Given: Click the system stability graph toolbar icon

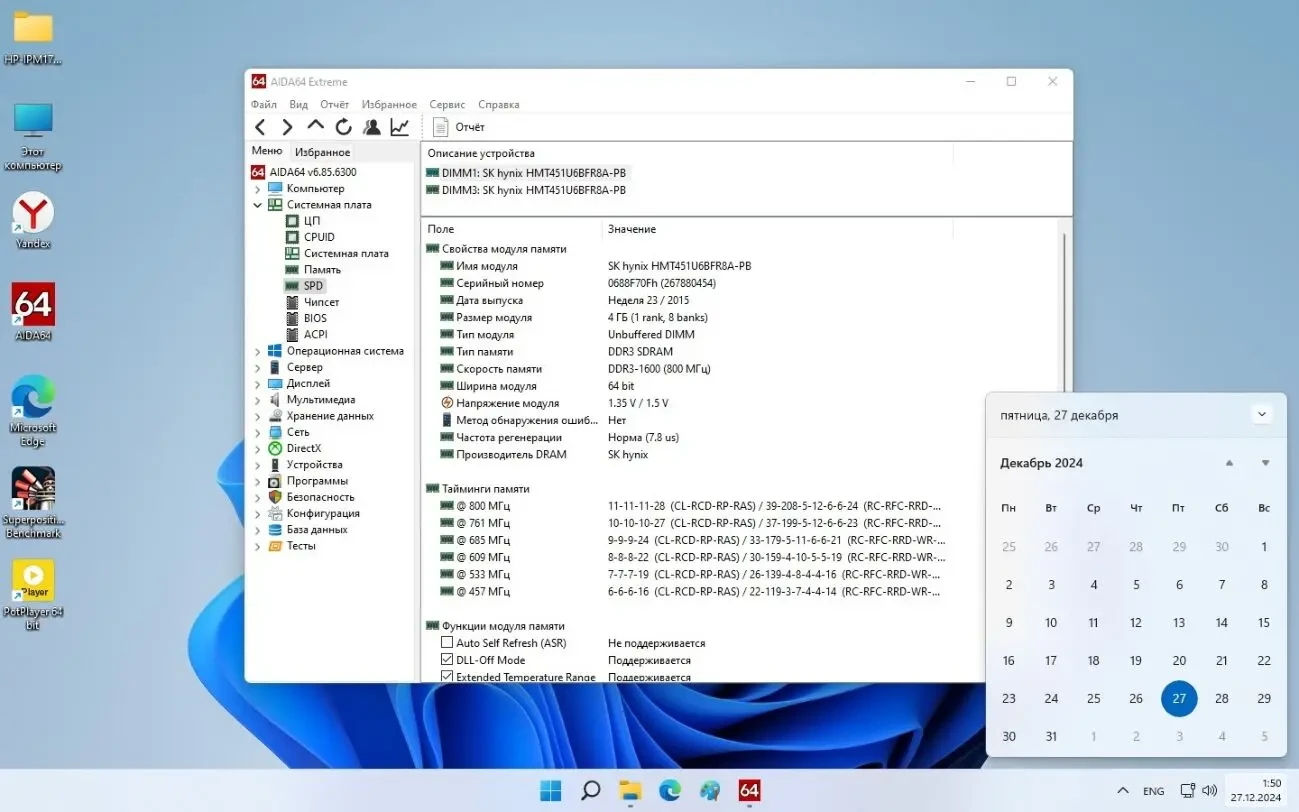Looking at the screenshot, I should click(400, 126).
